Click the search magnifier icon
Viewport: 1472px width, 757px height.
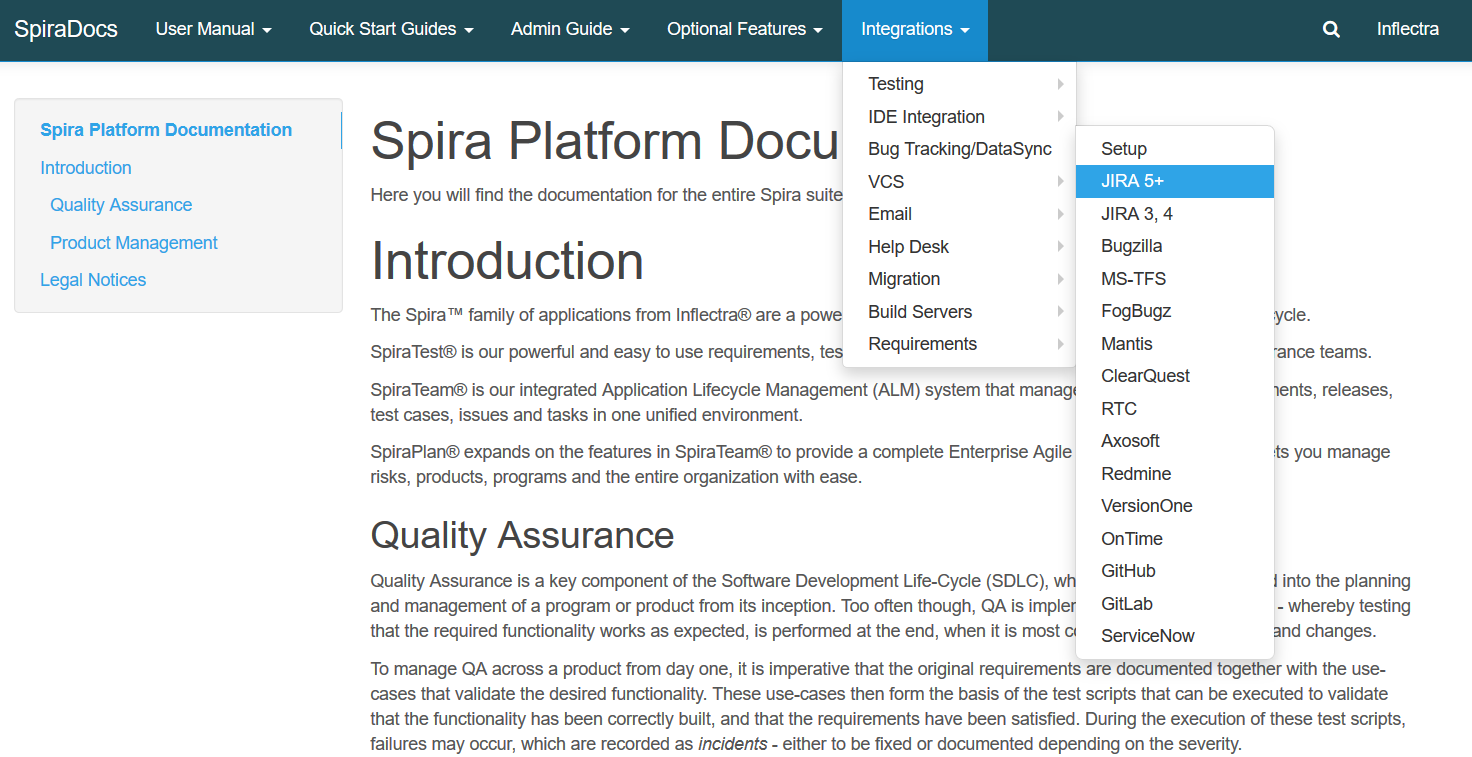(1331, 30)
